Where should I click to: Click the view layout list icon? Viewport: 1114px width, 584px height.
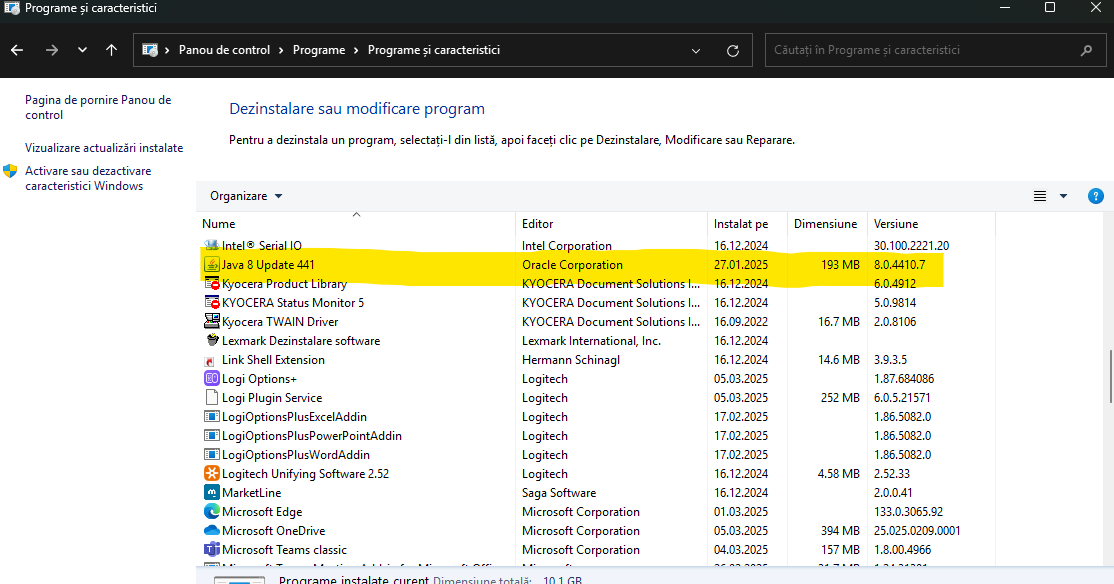(x=1039, y=196)
